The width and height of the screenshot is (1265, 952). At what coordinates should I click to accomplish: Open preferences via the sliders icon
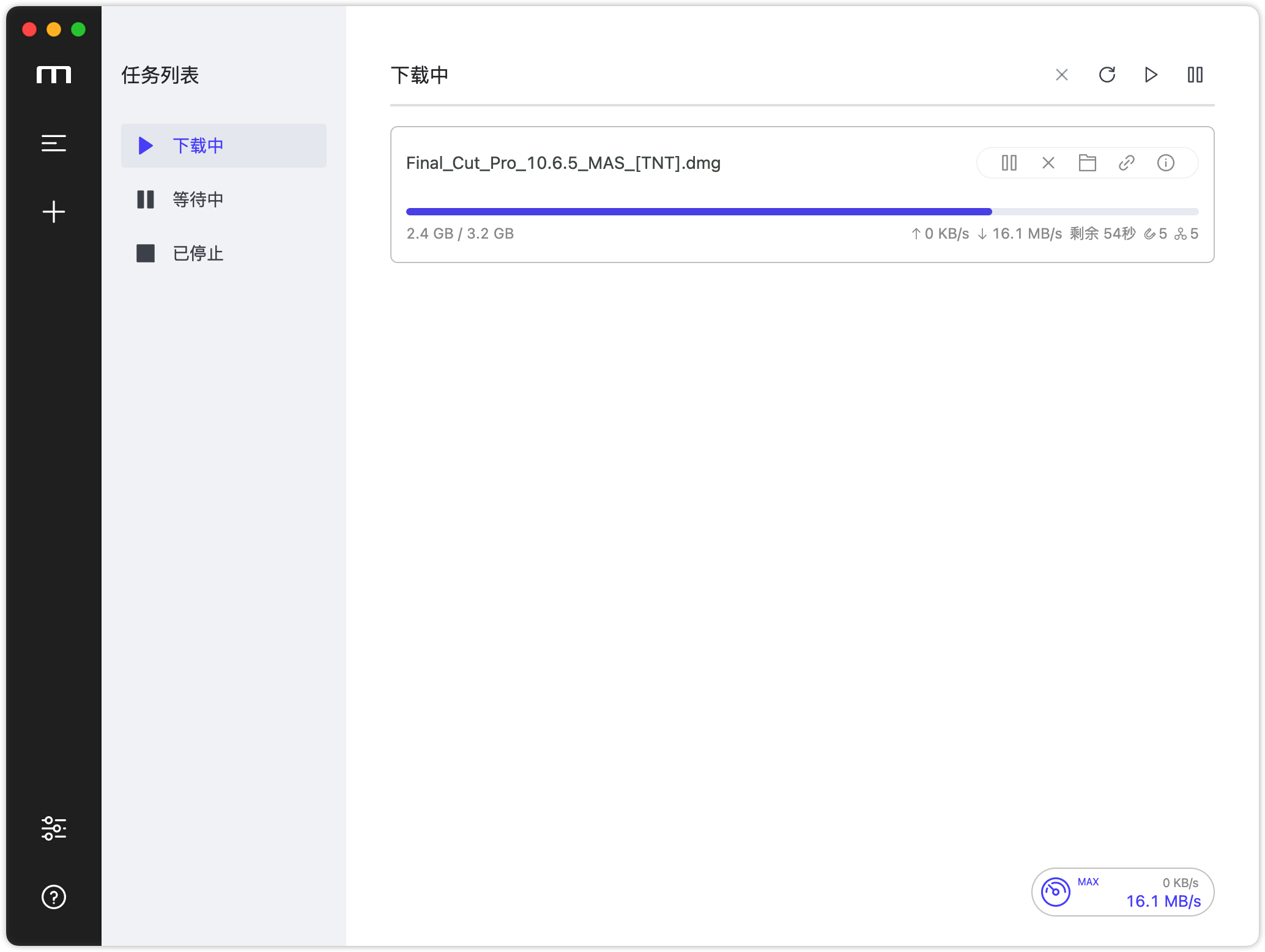click(x=54, y=828)
